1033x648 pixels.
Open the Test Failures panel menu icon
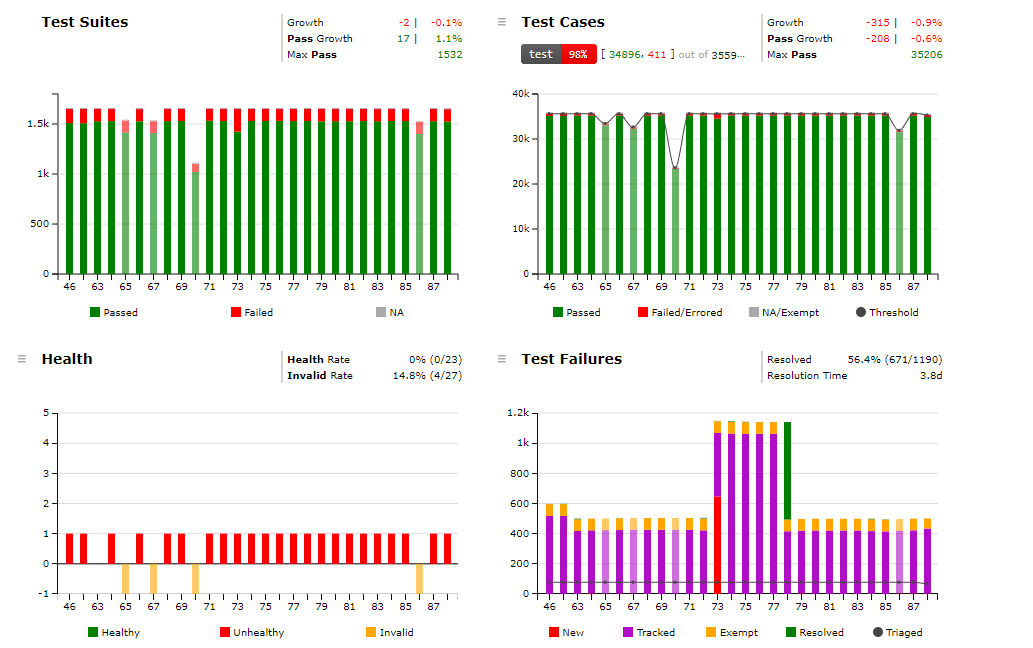pyautogui.click(x=502, y=359)
